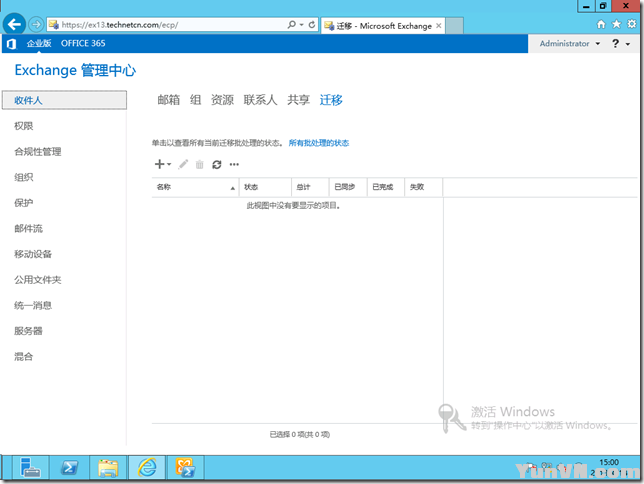Sort by the 总计 column header

[x=310, y=187]
